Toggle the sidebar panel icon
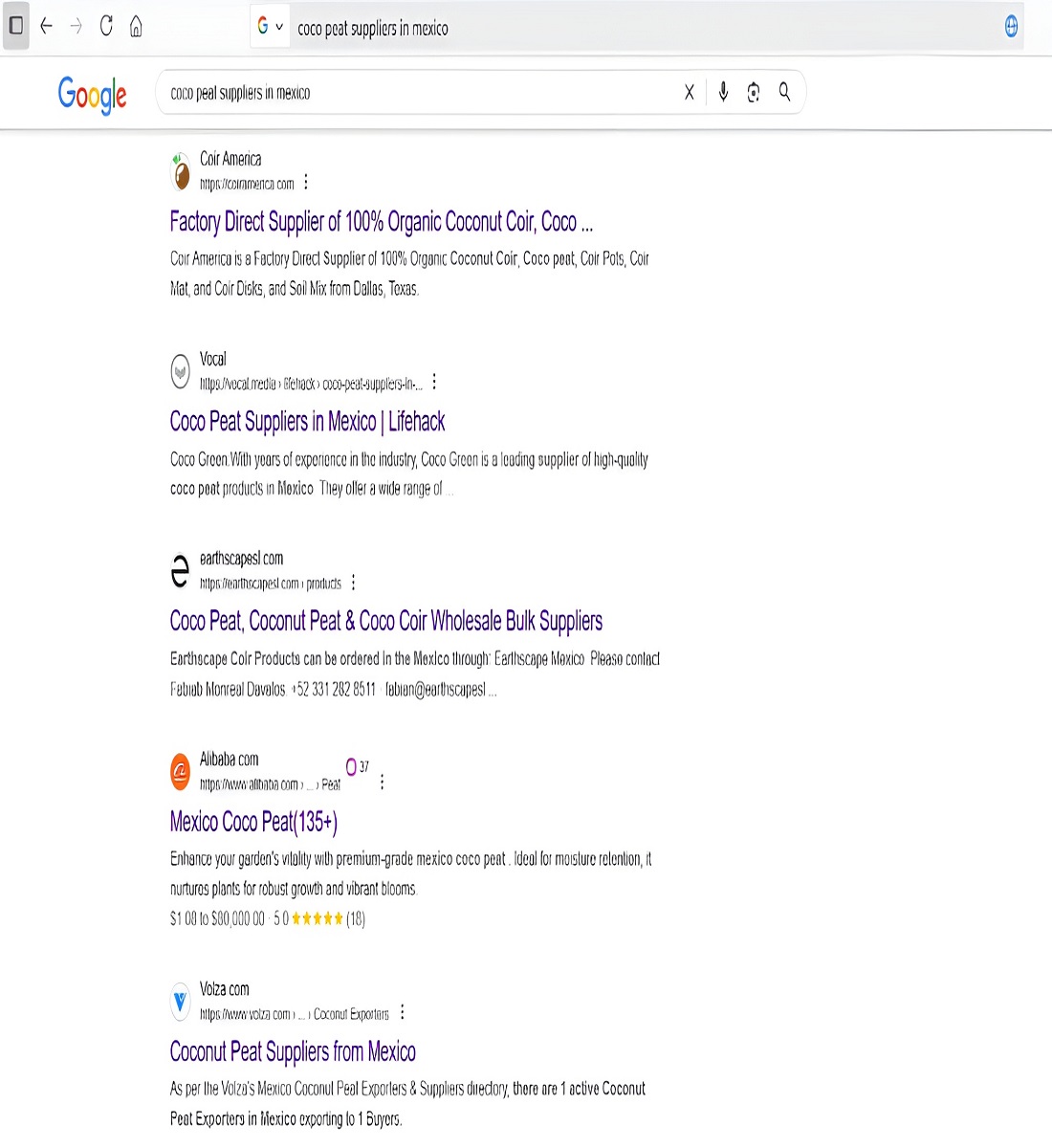Screen dimensions: 1052x1148 [x=15, y=27]
